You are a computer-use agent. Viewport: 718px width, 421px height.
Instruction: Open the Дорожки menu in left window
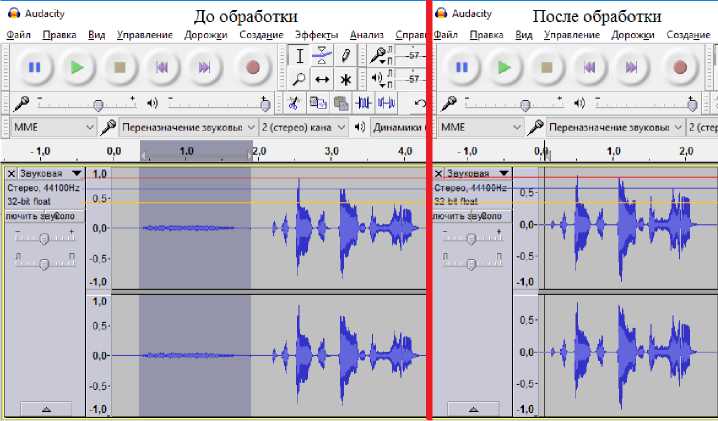point(205,35)
